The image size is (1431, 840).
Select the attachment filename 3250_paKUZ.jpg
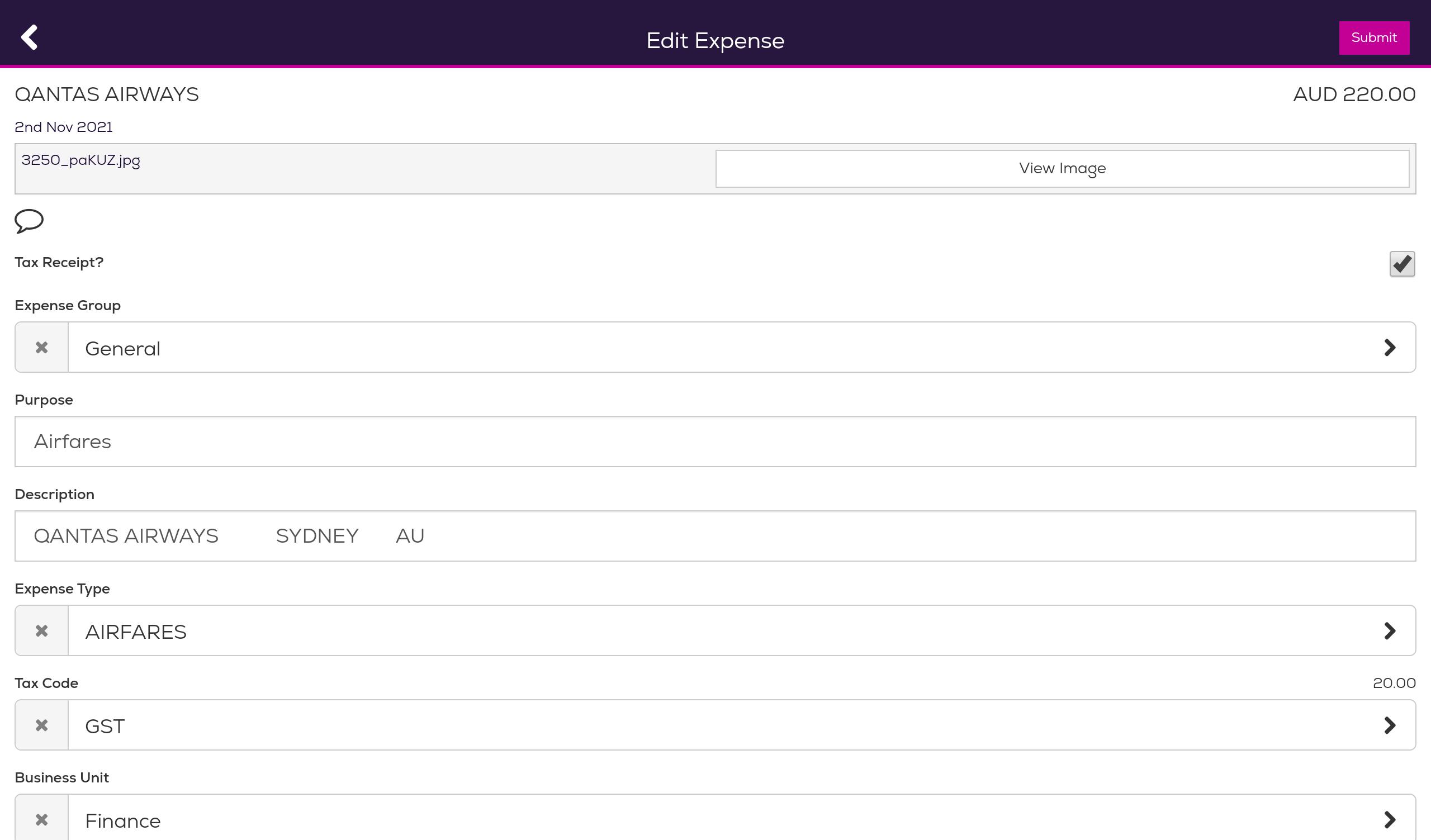[x=80, y=160]
